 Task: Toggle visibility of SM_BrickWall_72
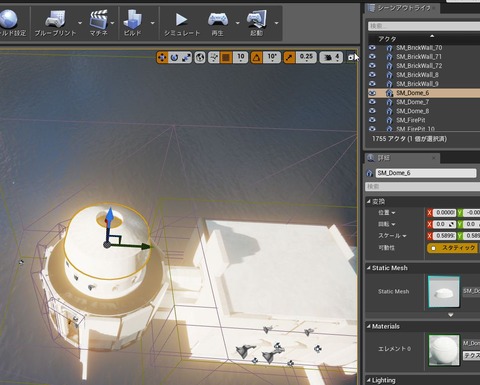point(372,66)
